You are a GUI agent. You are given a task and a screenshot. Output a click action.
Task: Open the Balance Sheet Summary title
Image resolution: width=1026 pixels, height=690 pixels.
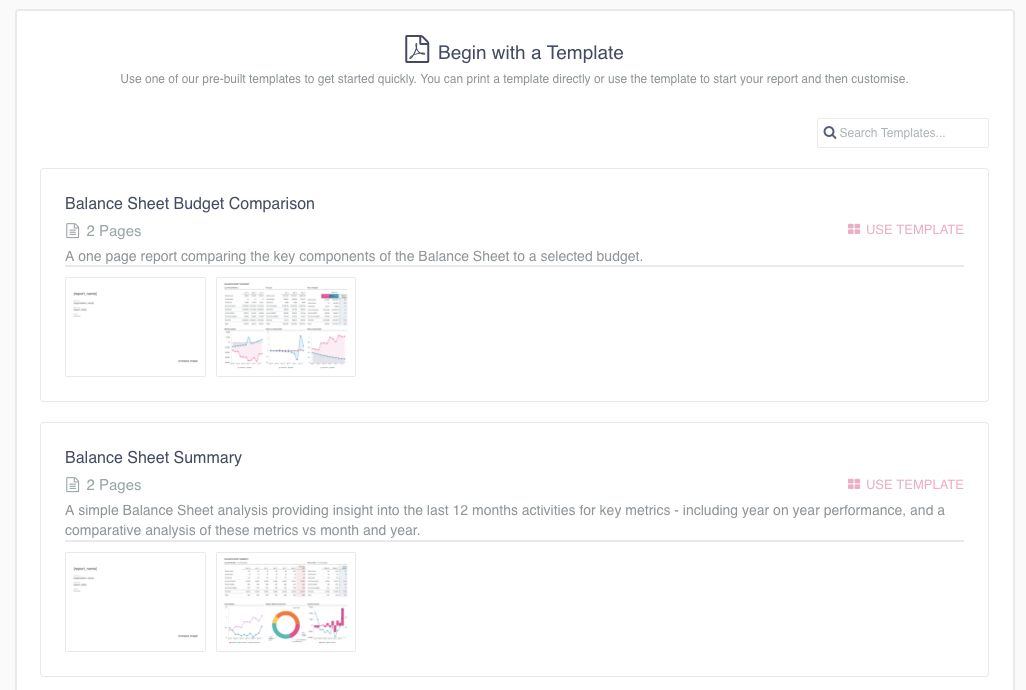pos(153,457)
